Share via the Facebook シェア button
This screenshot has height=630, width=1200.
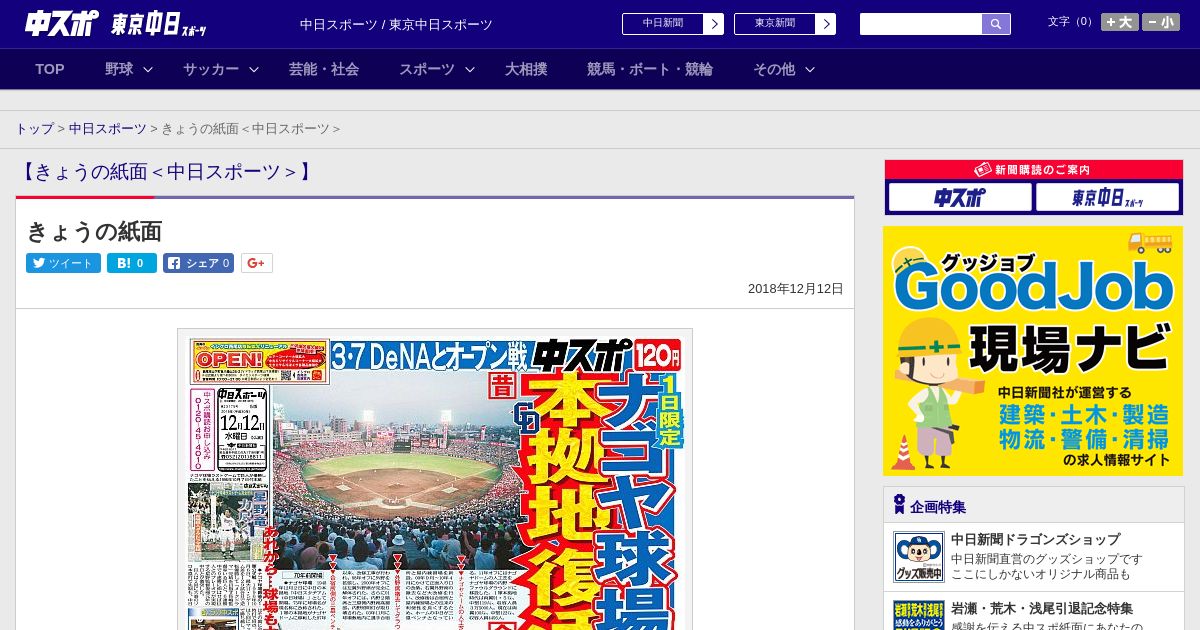[198, 263]
